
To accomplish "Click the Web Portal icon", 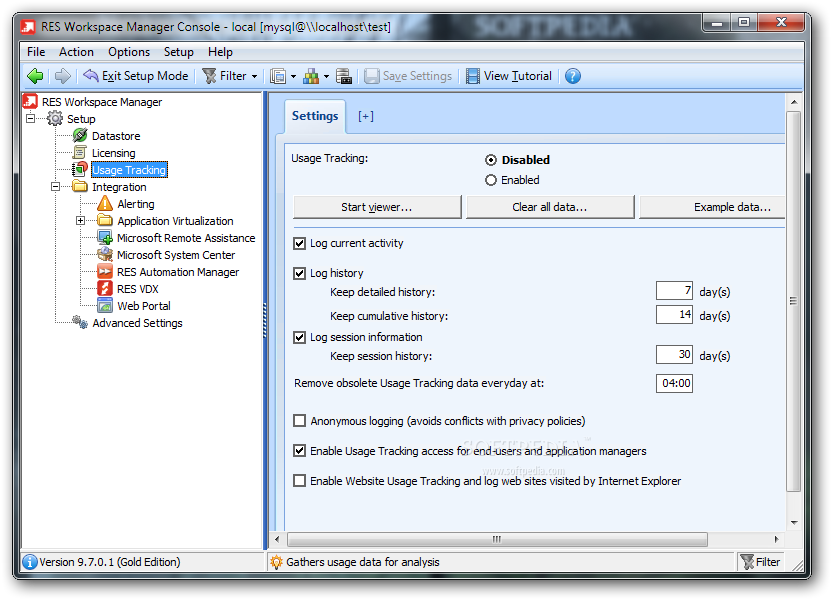I will tap(105, 306).
